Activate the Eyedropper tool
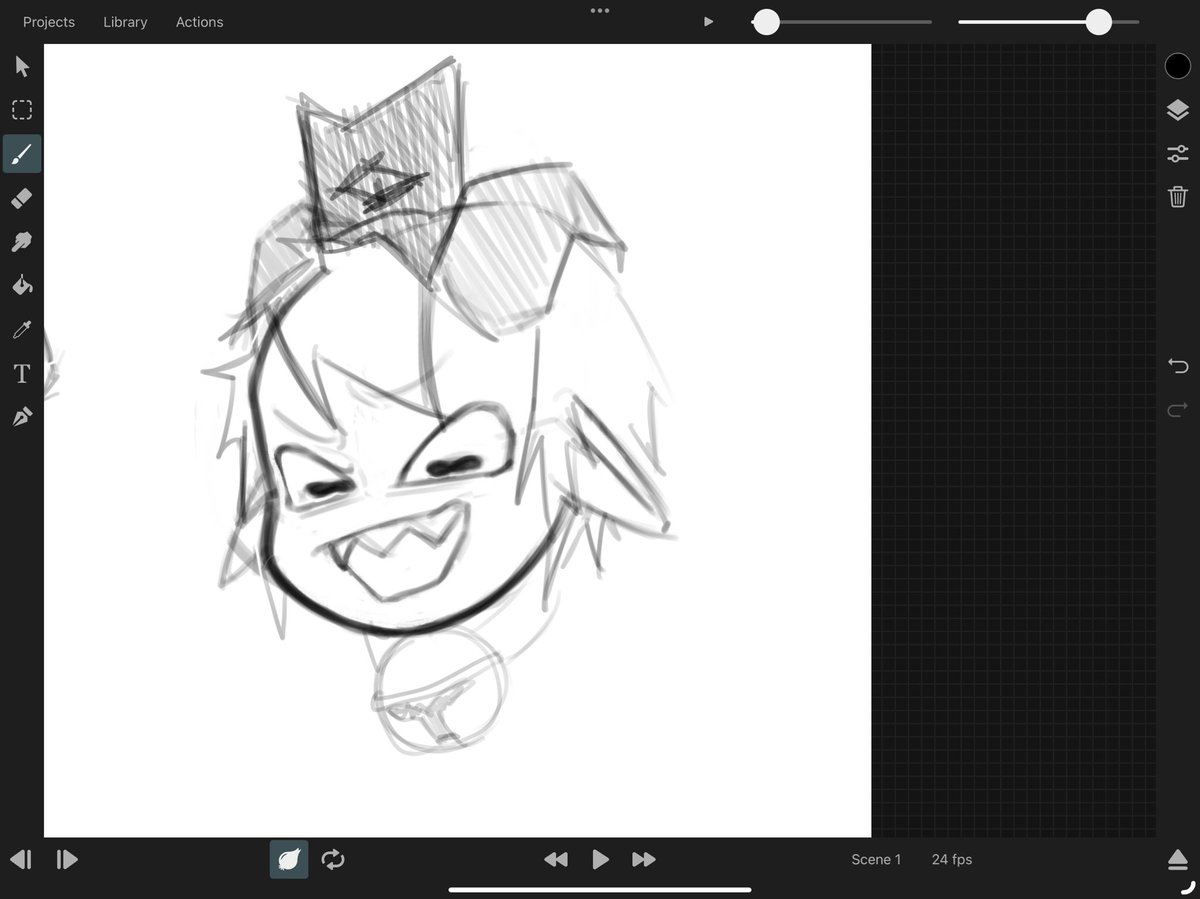The image size is (1200, 899). [22, 330]
